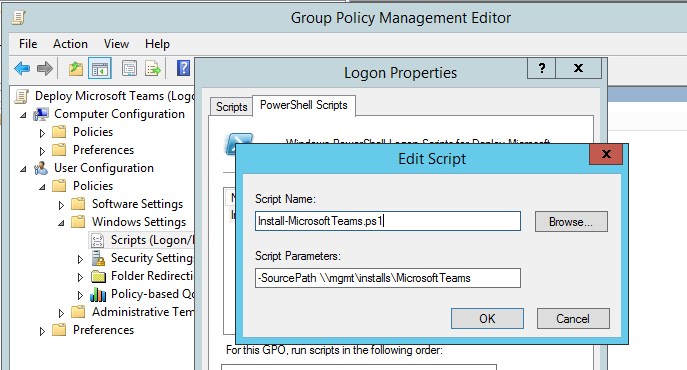Expand Preferences under User Configuration
The height and width of the screenshot is (370, 687).
point(42,331)
